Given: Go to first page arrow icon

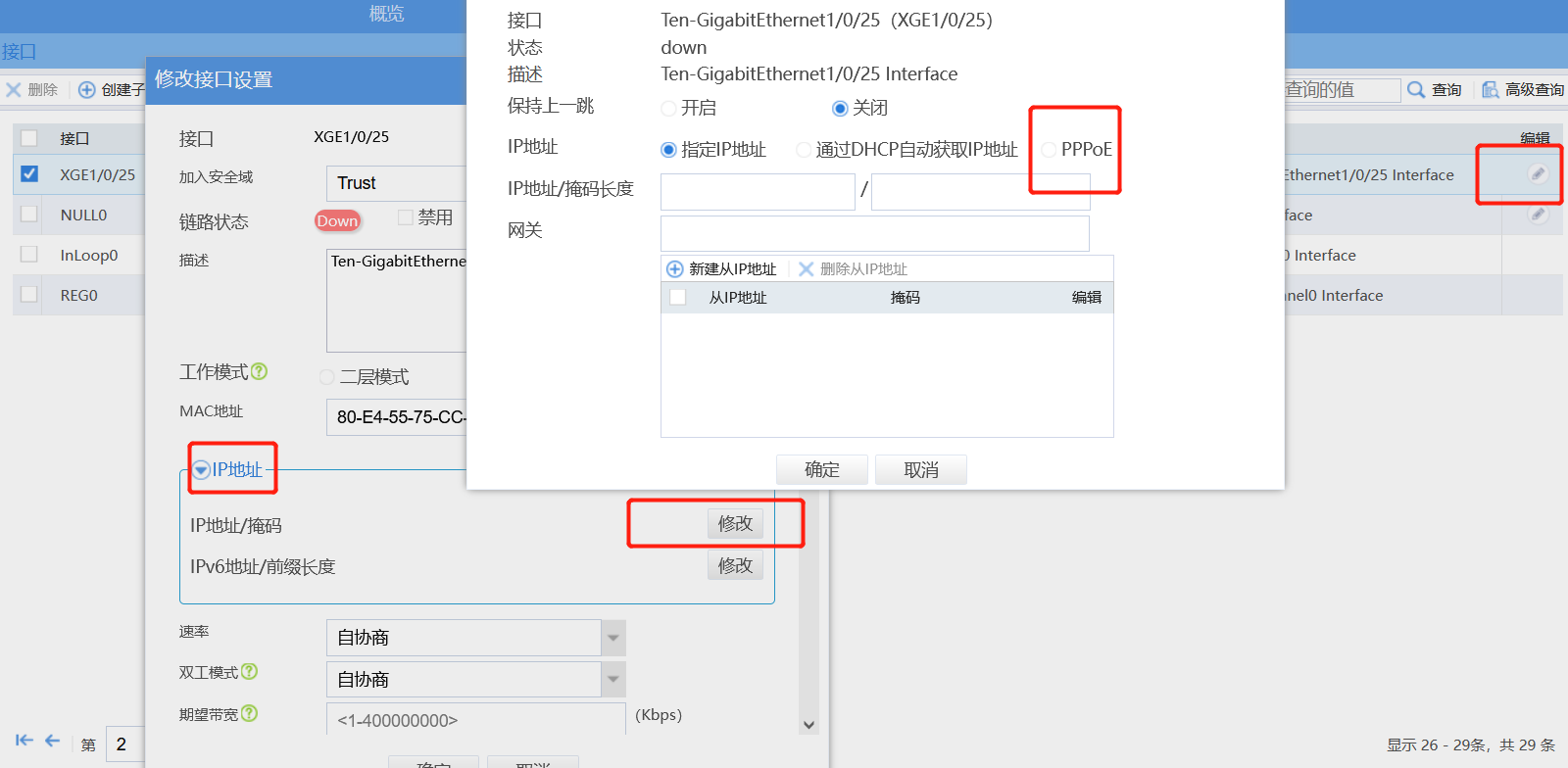Looking at the screenshot, I should 24,741.
